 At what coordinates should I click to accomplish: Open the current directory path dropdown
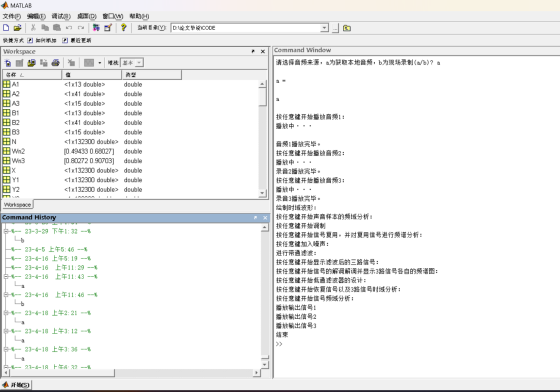pos(324,28)
